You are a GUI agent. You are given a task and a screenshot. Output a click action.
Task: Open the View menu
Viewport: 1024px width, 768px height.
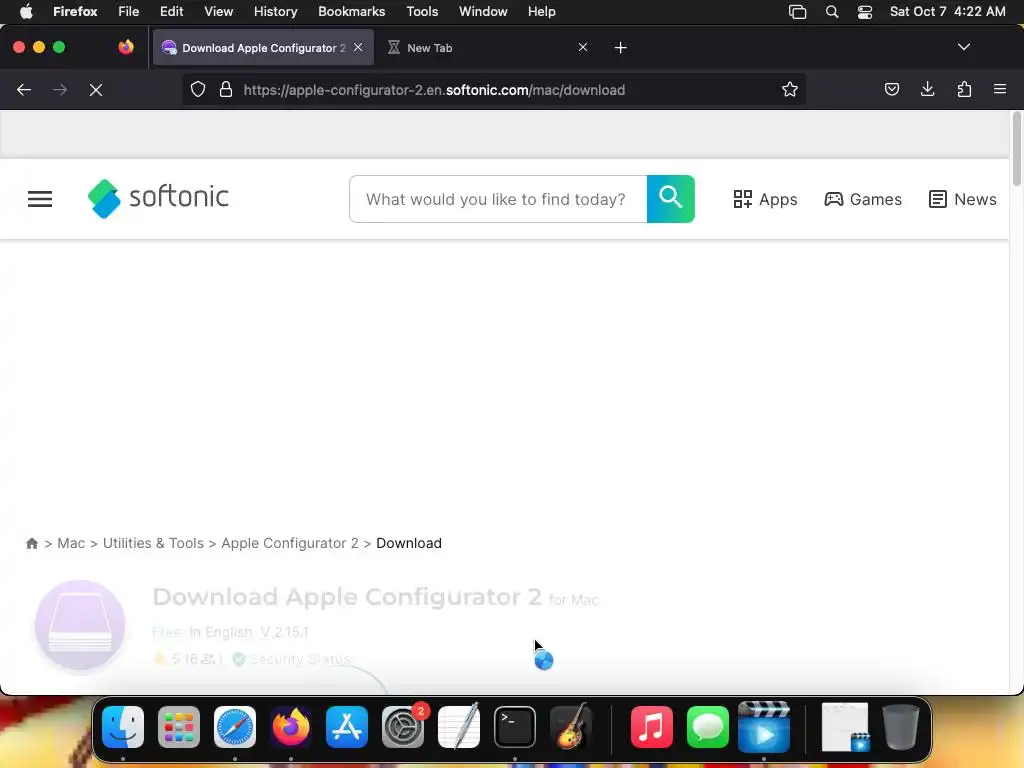218,12
